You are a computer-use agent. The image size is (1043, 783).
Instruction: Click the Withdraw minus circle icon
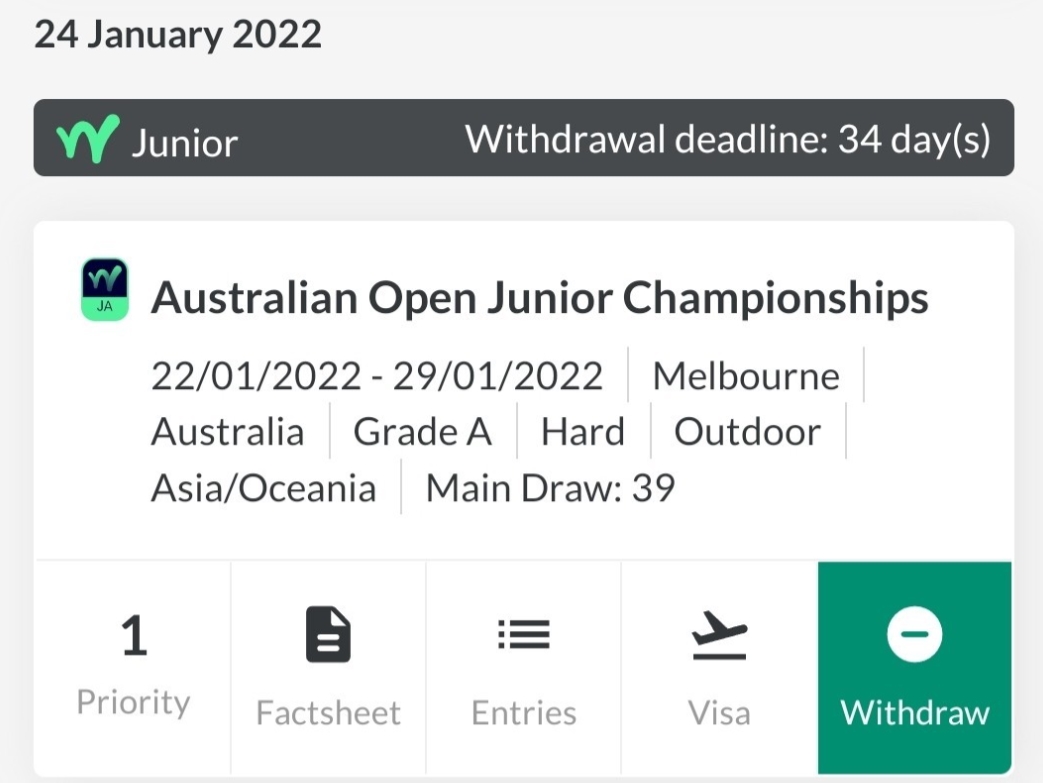click(915, 634)
